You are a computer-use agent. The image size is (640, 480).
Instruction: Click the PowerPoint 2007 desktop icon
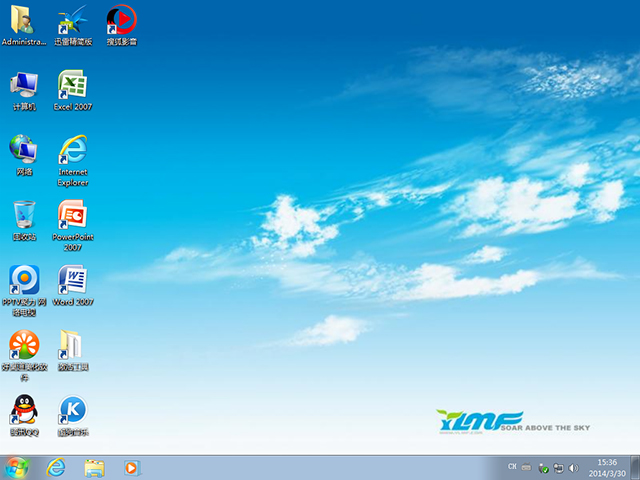pyautogui.click(x=72, y=216)
